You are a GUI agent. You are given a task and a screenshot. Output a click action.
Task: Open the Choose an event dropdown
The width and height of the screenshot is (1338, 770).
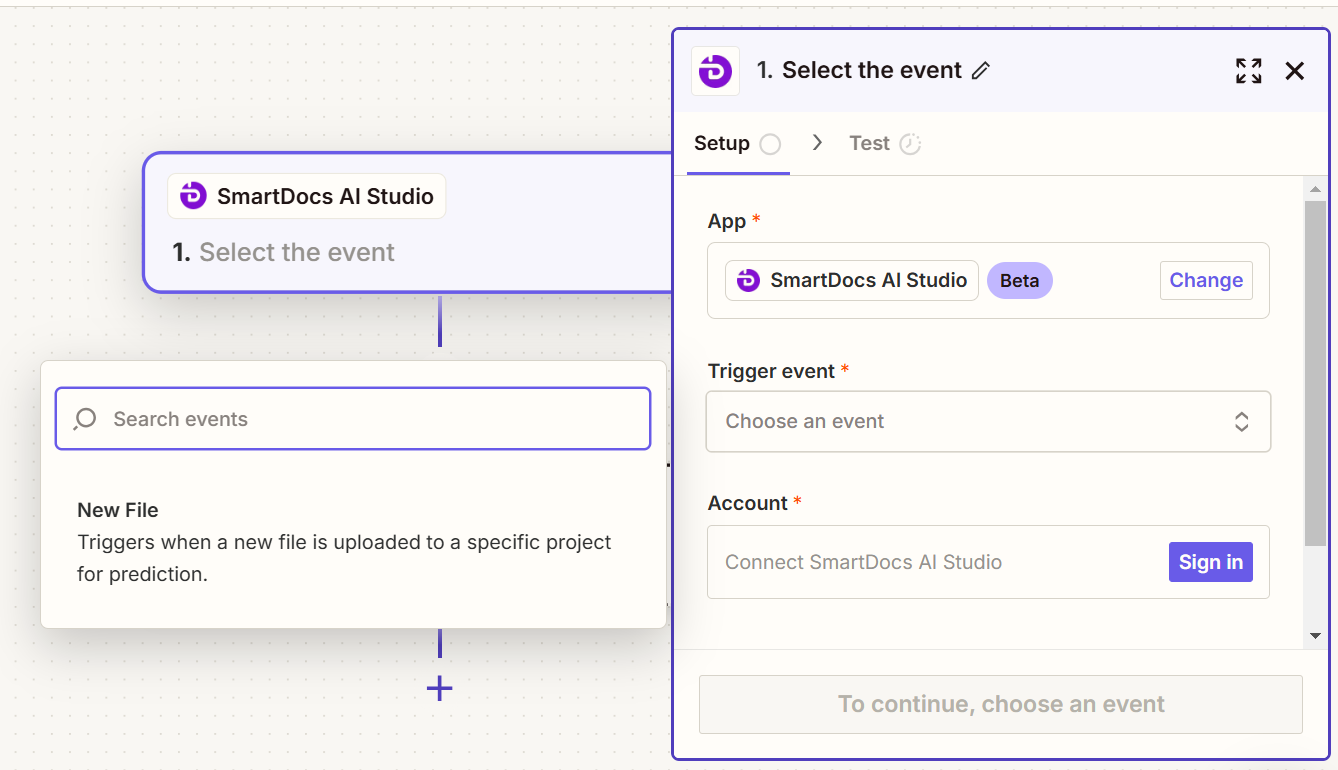coord(988,421)
